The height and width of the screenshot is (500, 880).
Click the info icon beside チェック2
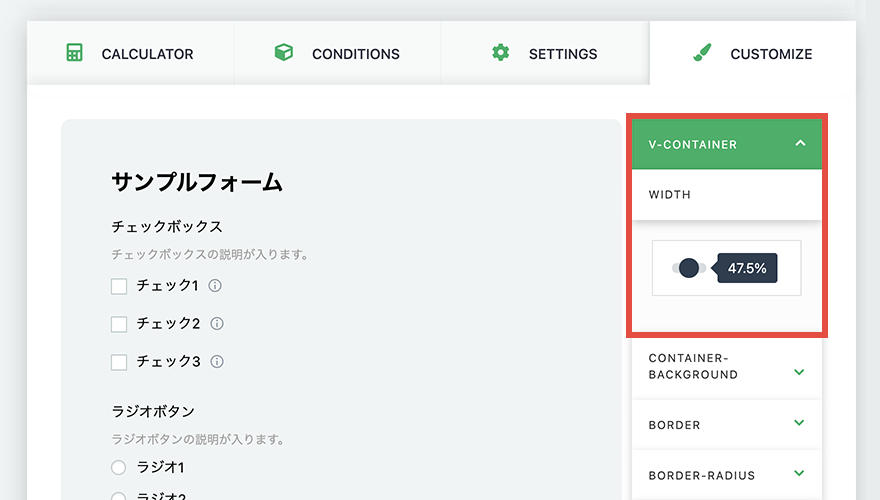[217, 324]
